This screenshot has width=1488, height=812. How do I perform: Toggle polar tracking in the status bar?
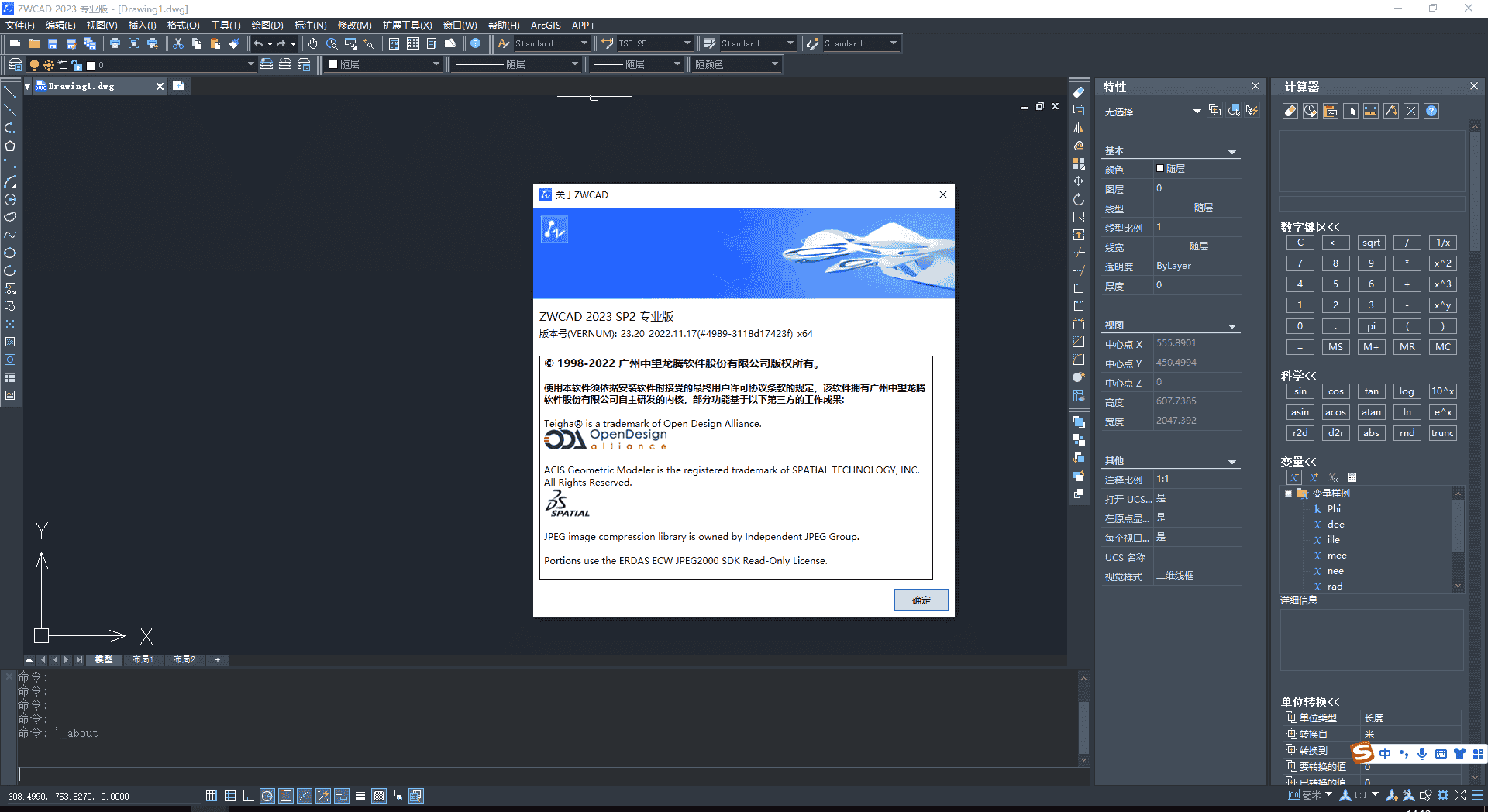pyautogui.click(x=267, y=796)
